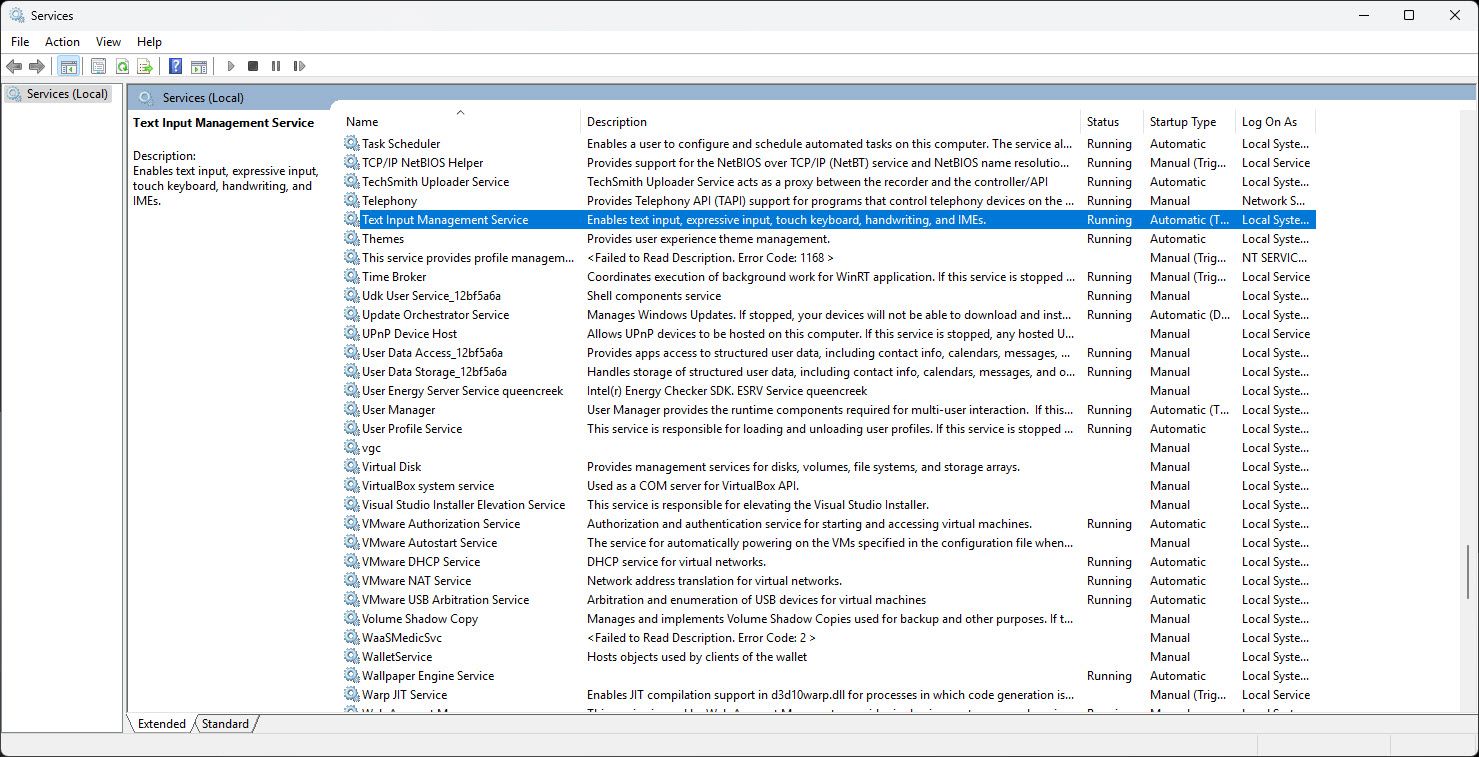Click the Back arrow in the toolbar

14,66
